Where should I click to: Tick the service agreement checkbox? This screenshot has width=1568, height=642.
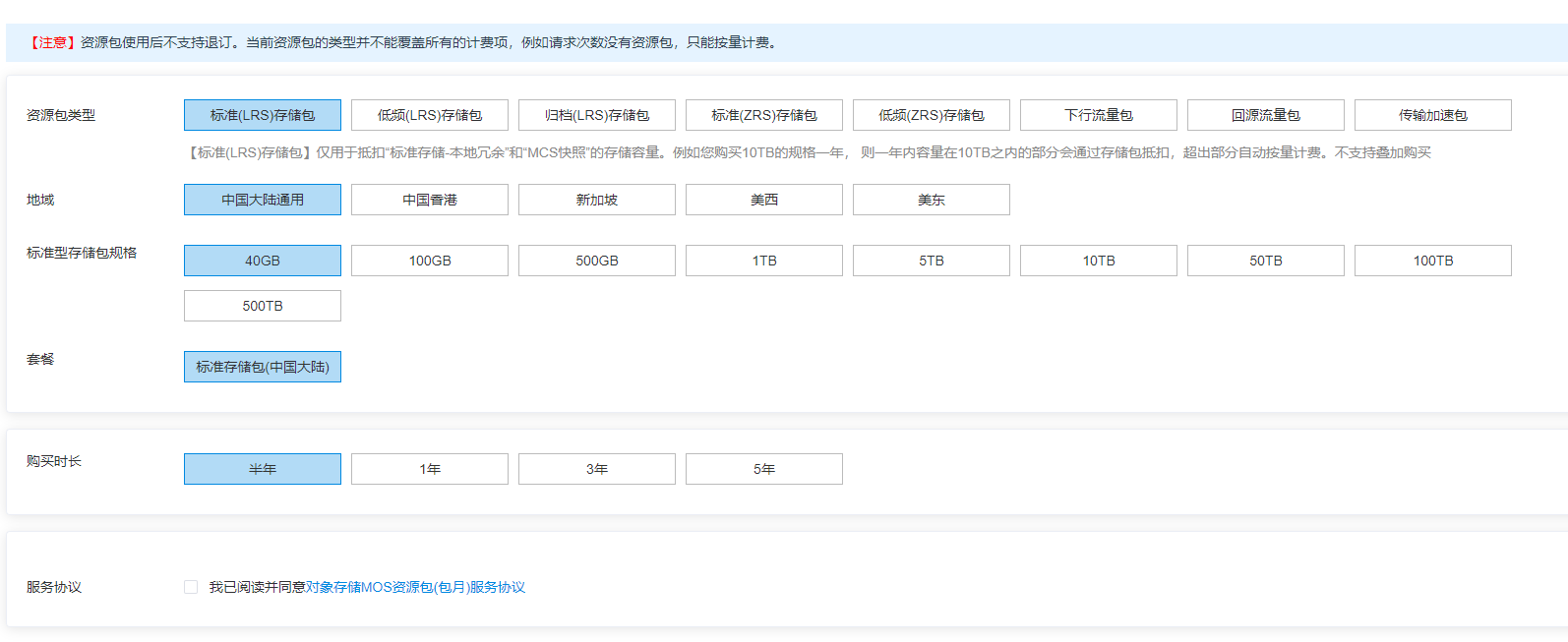coord(191,587)
